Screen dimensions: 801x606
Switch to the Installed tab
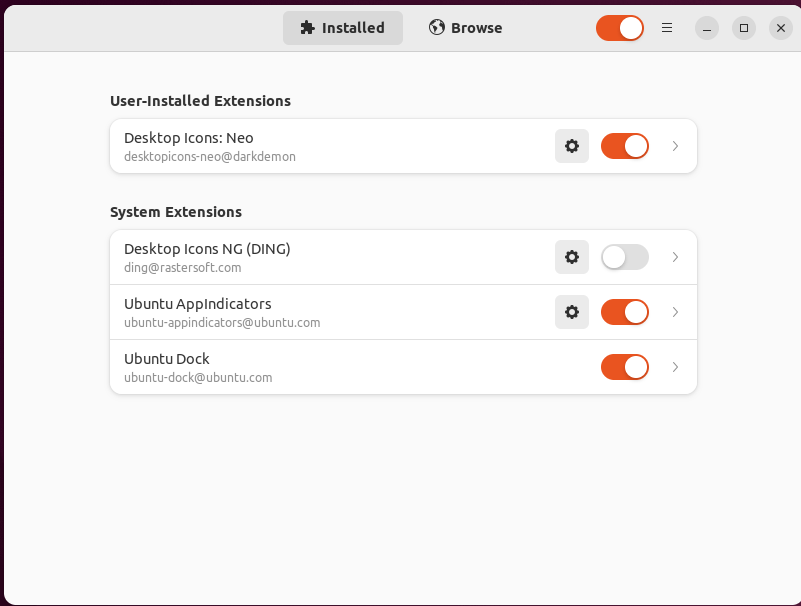click(343, 28)
